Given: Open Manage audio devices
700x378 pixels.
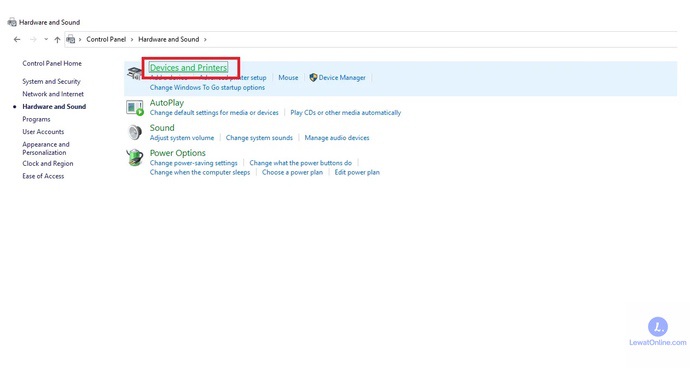Looking at the screenshot, I should click(337, 138).
